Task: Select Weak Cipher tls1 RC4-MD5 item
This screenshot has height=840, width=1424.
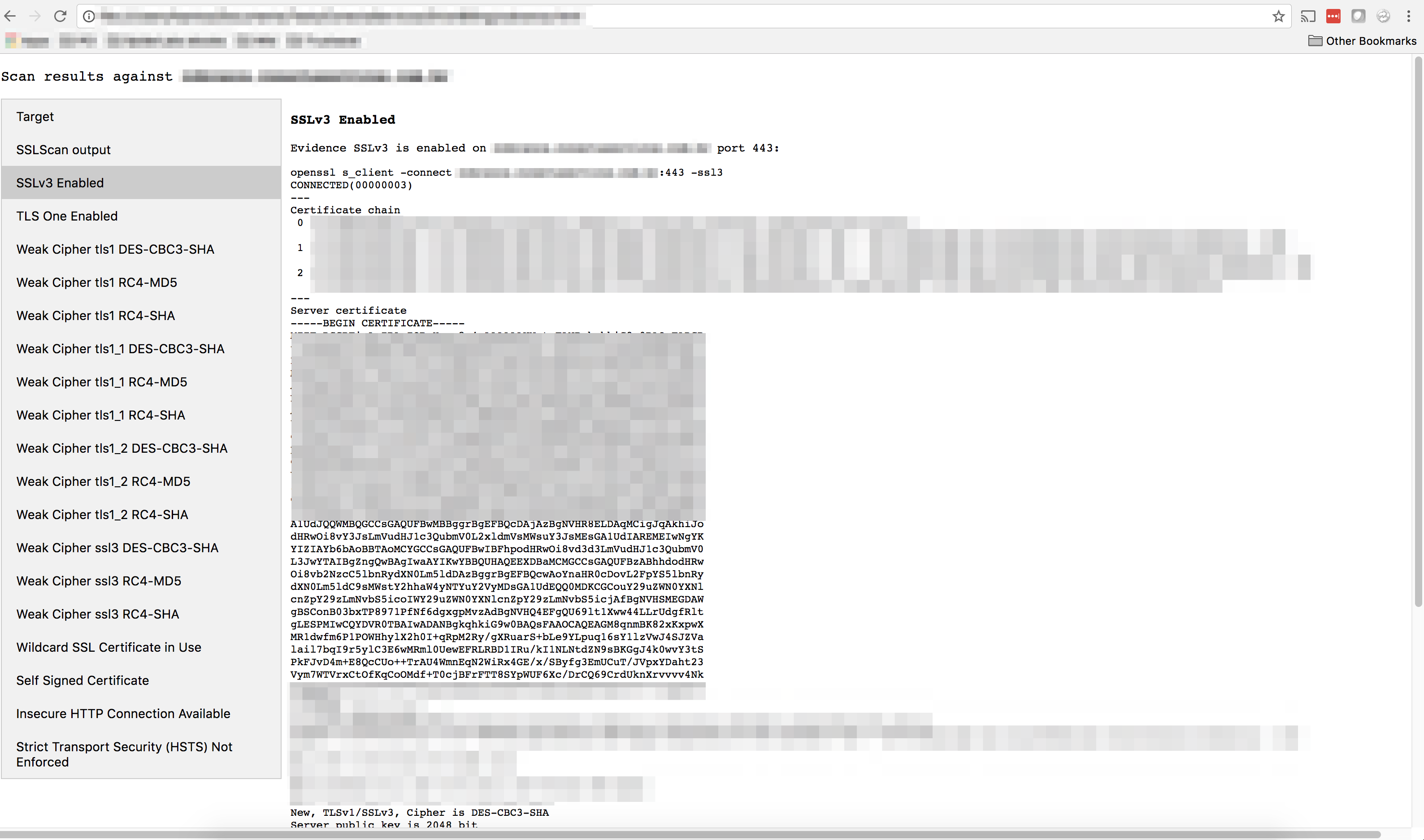Action: point(96,282)
